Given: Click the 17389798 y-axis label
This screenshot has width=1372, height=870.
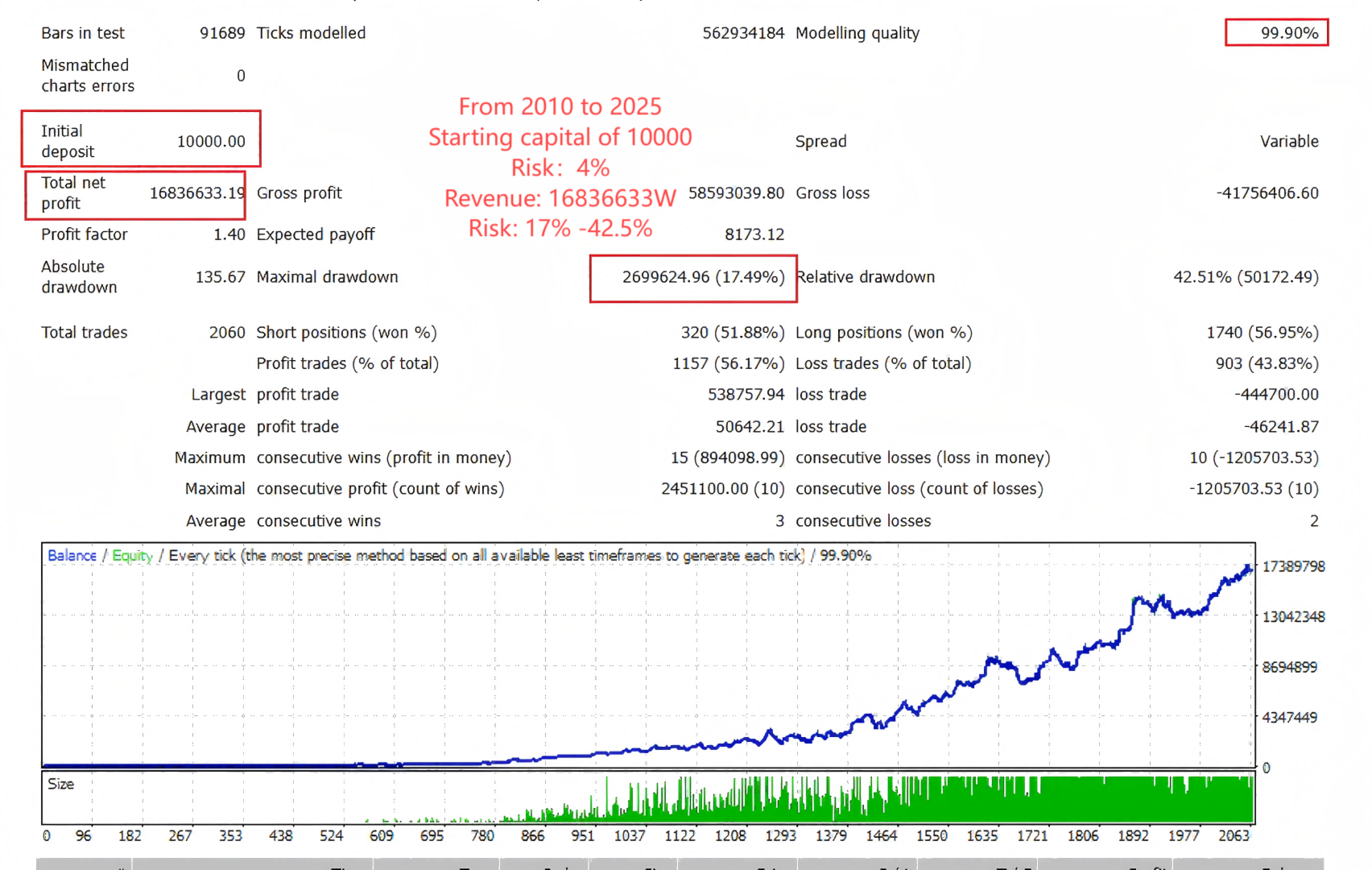Looking at the screenshot, I should (1293, 567).
